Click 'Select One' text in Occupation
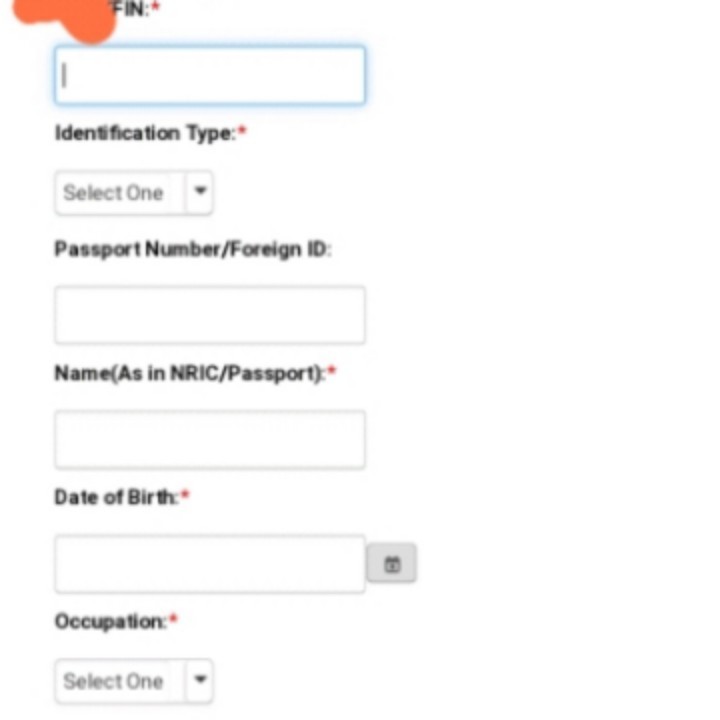This screenshot has height=720, width=720. [x=113, y=681]
